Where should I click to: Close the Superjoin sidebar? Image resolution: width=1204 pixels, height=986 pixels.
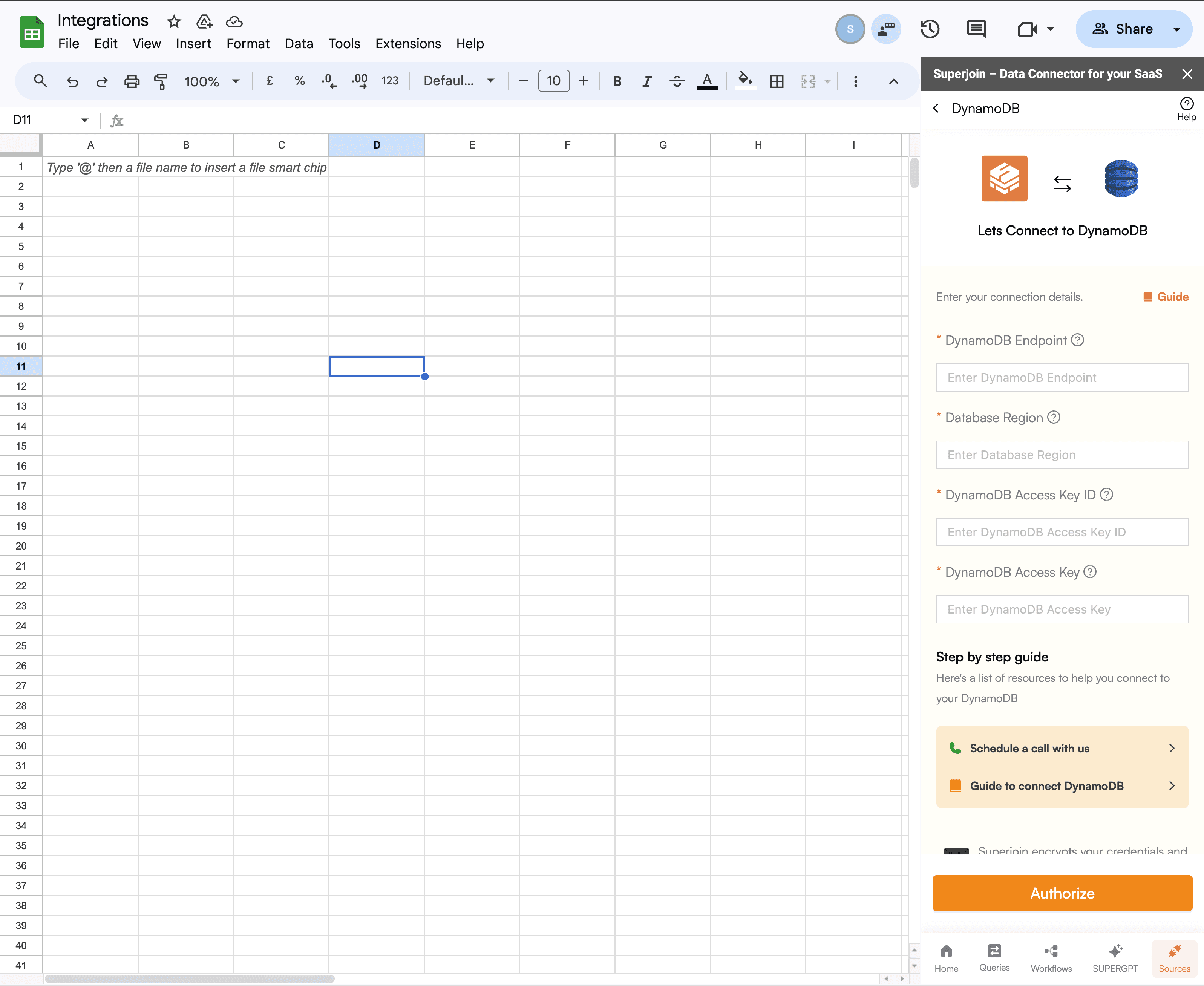point(1187,74)
